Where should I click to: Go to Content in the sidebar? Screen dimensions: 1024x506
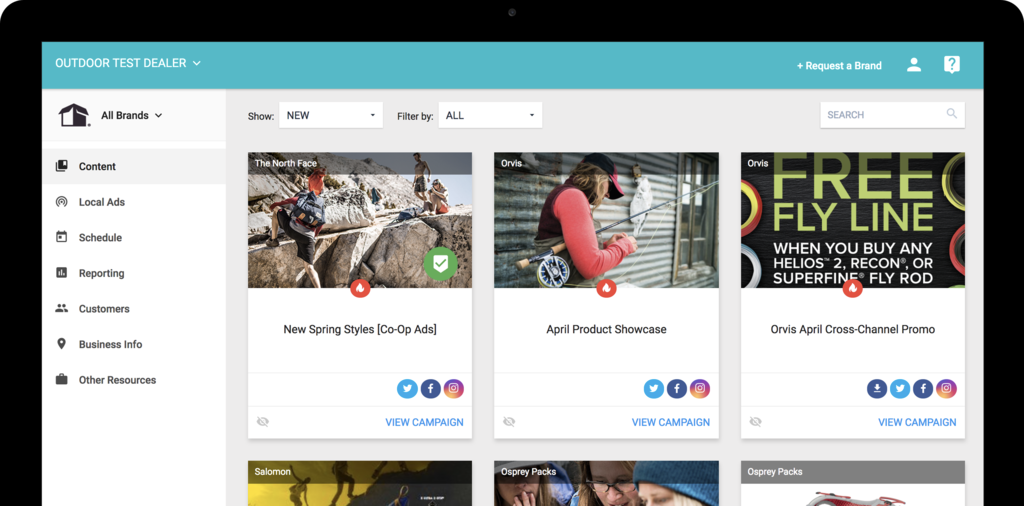click(x=134, y=166)
